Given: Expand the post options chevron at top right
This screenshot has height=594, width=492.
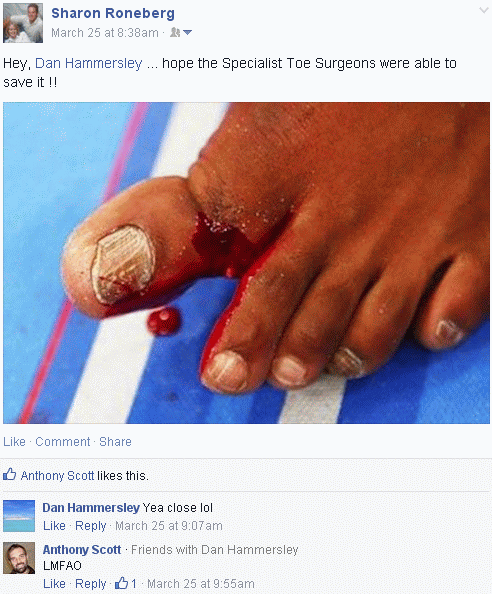Looking at the screenshot, I should point(484,10).
